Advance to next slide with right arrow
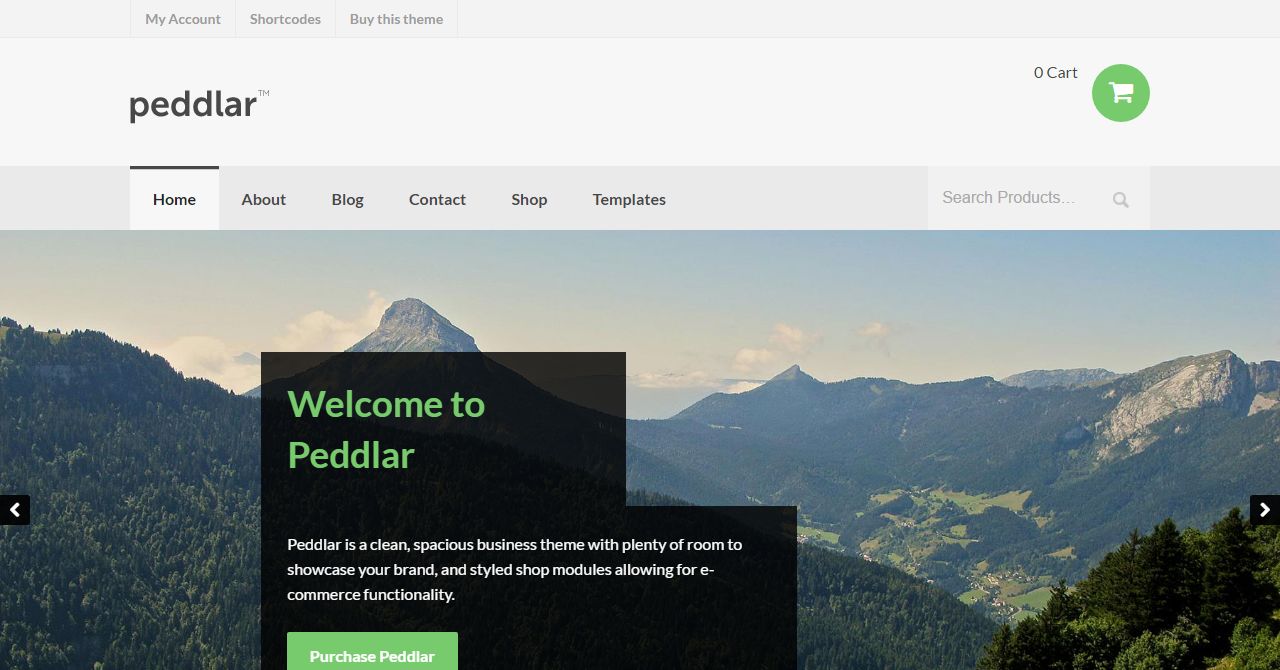Image resolution: width=1280 pixels, height=670 pixels. [1265, 510]
